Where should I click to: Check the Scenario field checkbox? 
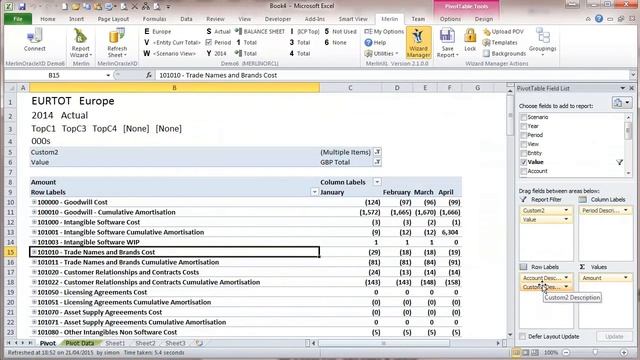coord(524,117)
